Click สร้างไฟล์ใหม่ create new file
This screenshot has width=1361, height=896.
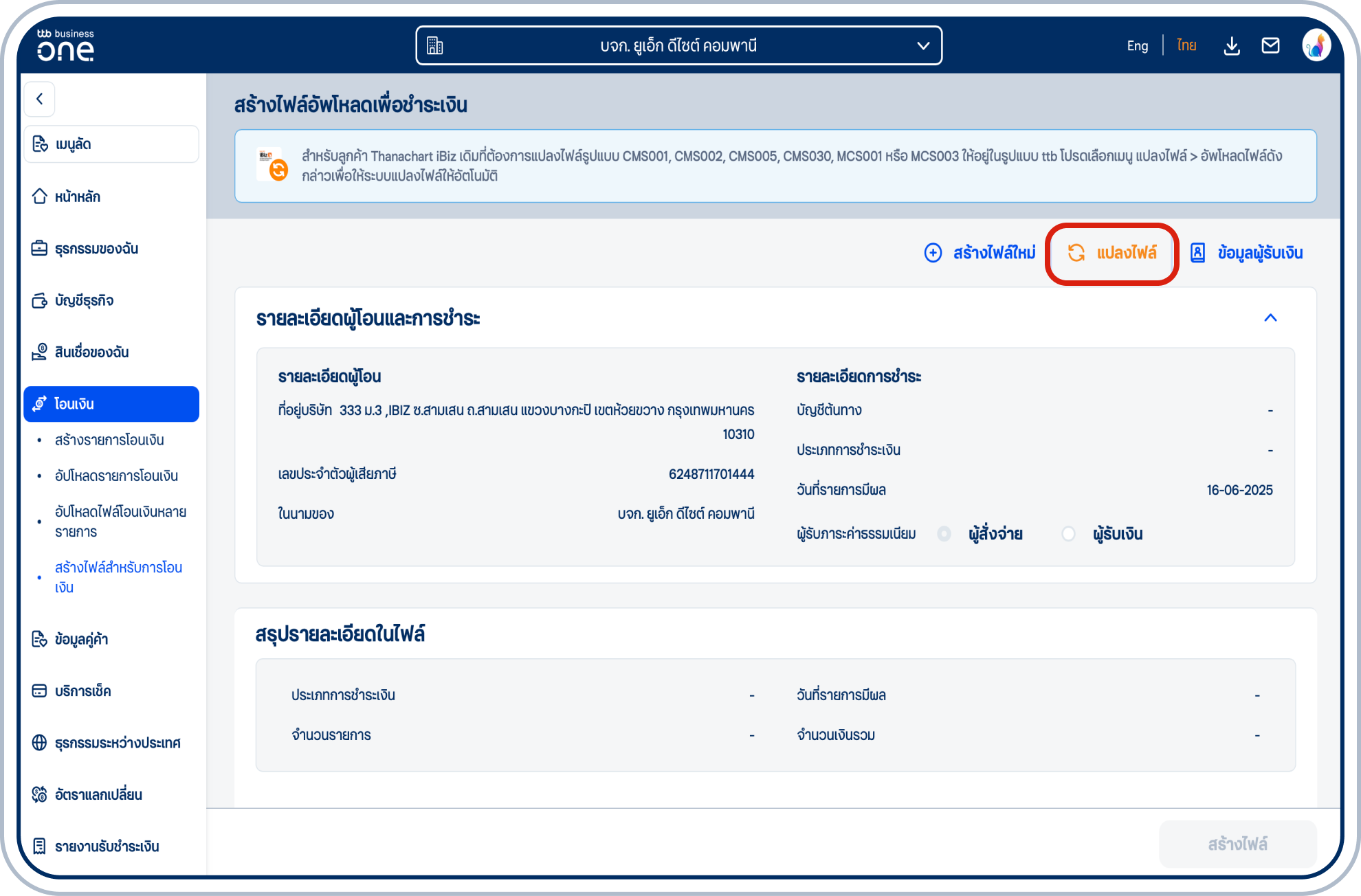(x=980, y=253)
